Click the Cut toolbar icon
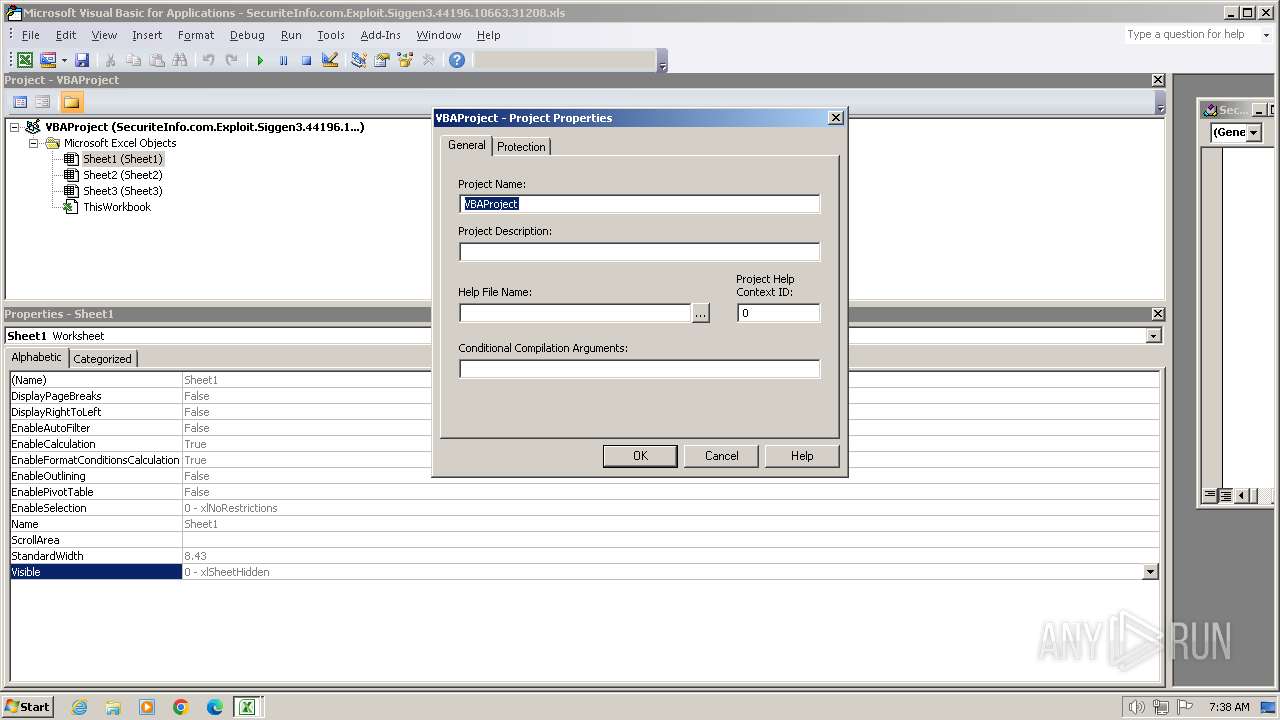The height and width of the screenshot is (720, 1280). click(111, 61)
